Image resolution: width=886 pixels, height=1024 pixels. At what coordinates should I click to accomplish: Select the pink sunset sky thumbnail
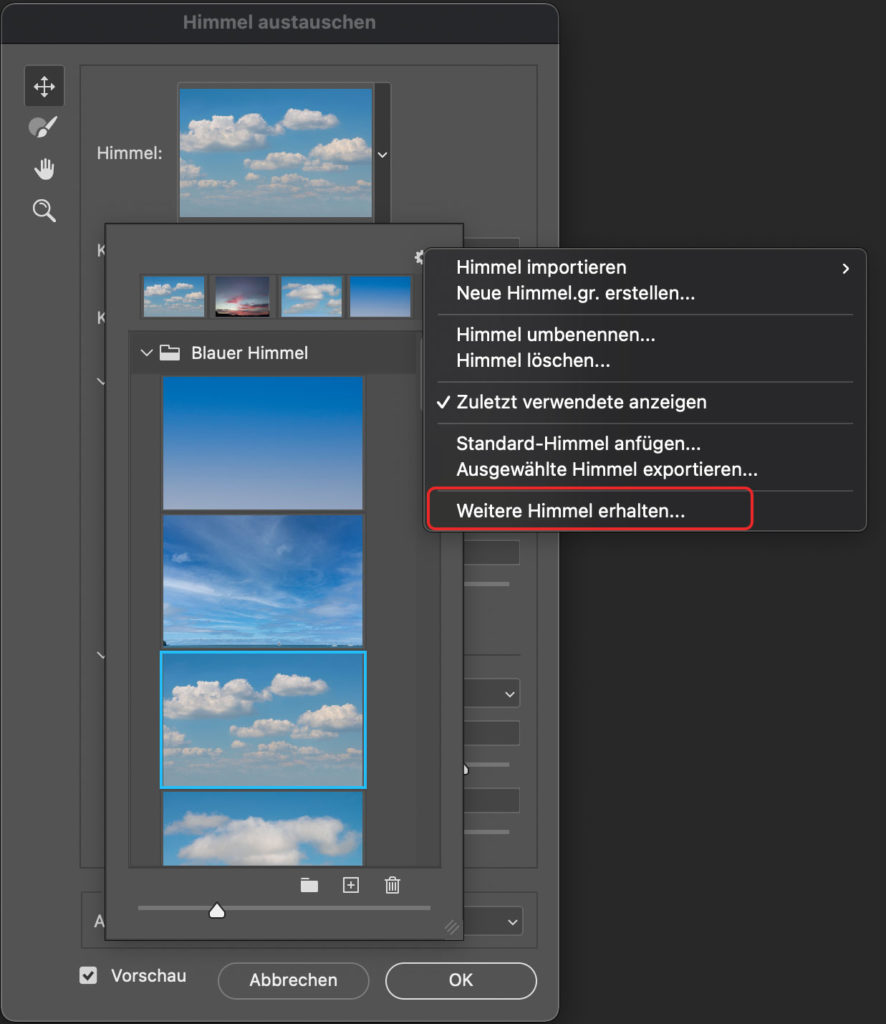point(241,296)
